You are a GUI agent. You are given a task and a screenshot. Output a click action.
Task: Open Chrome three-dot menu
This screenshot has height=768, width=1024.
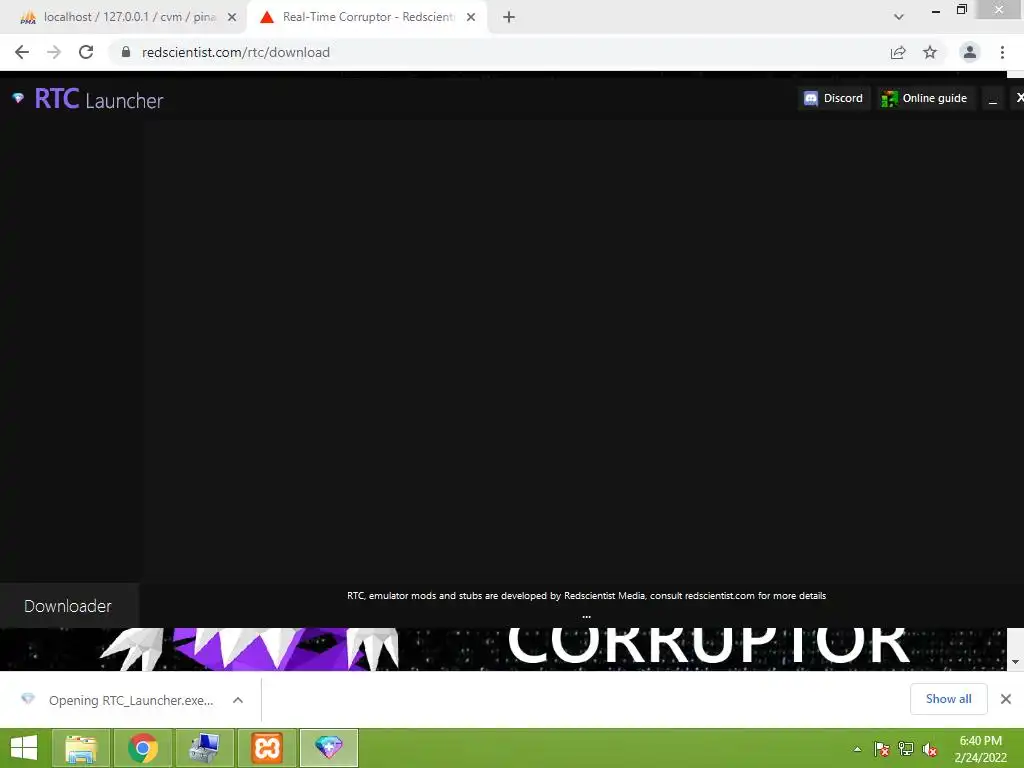click(x=1002, y=52)
